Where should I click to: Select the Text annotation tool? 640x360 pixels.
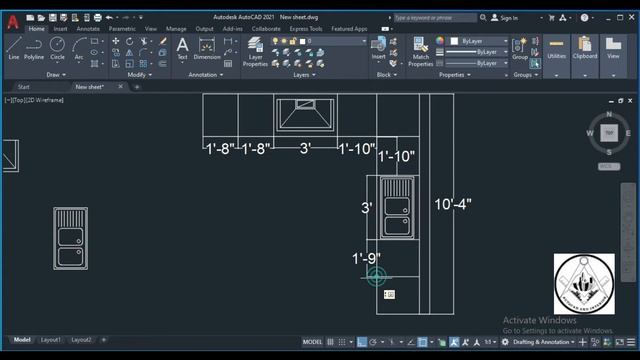click(182, 48)
